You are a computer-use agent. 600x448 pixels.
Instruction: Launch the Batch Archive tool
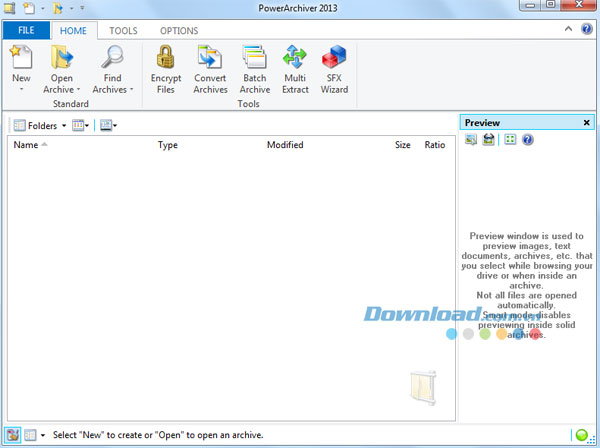click(255, 60)
